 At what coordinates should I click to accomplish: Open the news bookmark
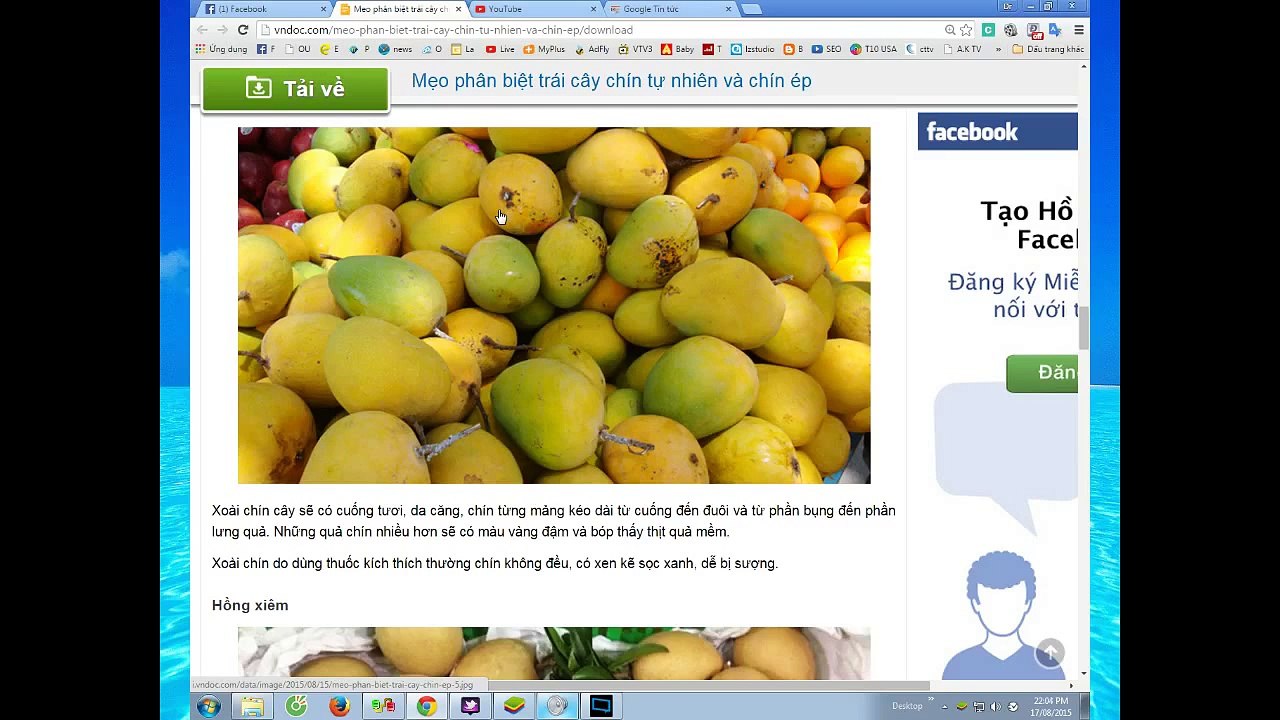(x=395, y=49)
